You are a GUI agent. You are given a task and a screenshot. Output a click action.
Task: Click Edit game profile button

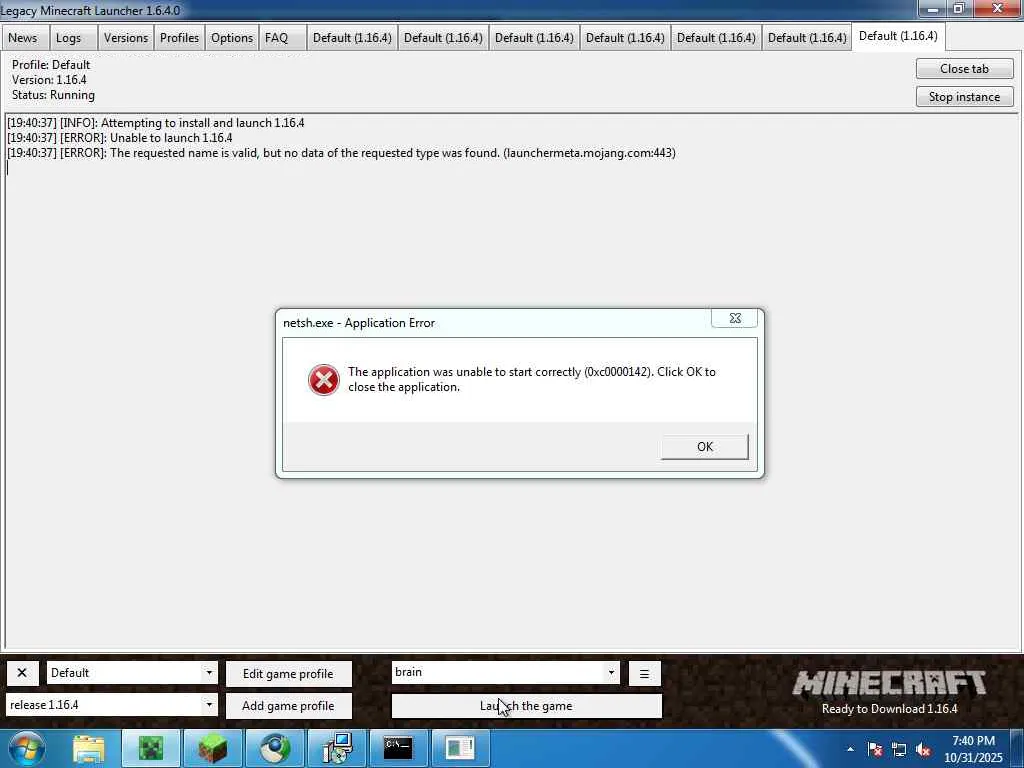click(289, 673)
